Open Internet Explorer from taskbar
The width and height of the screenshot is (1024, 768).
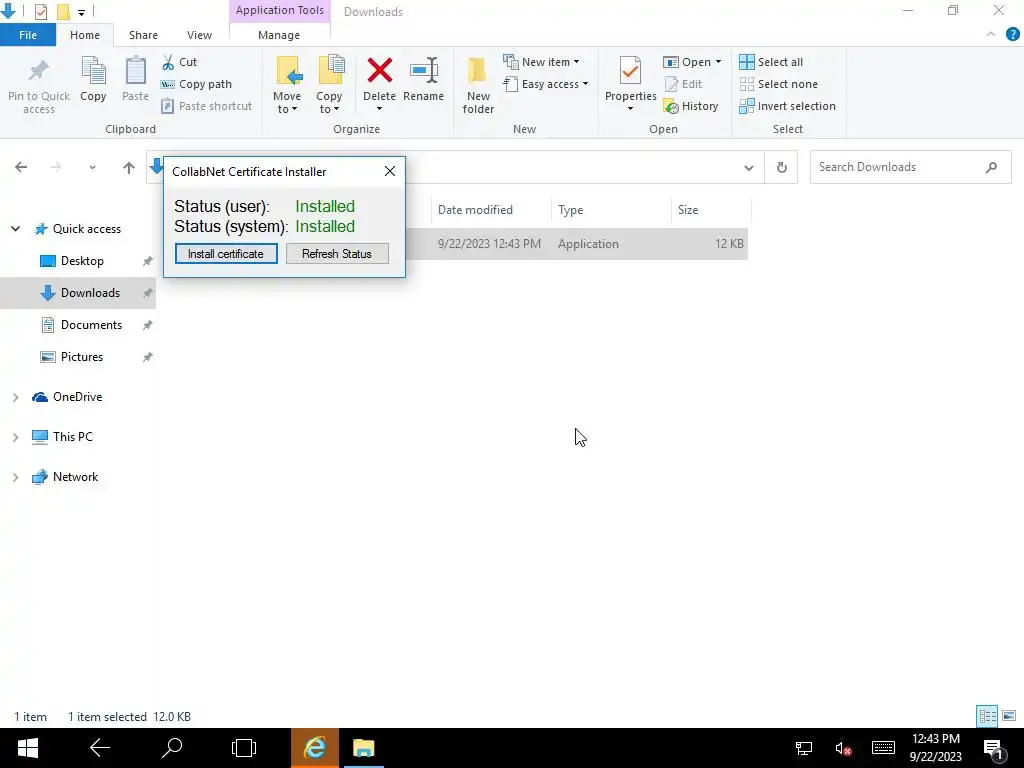(315, 748)
